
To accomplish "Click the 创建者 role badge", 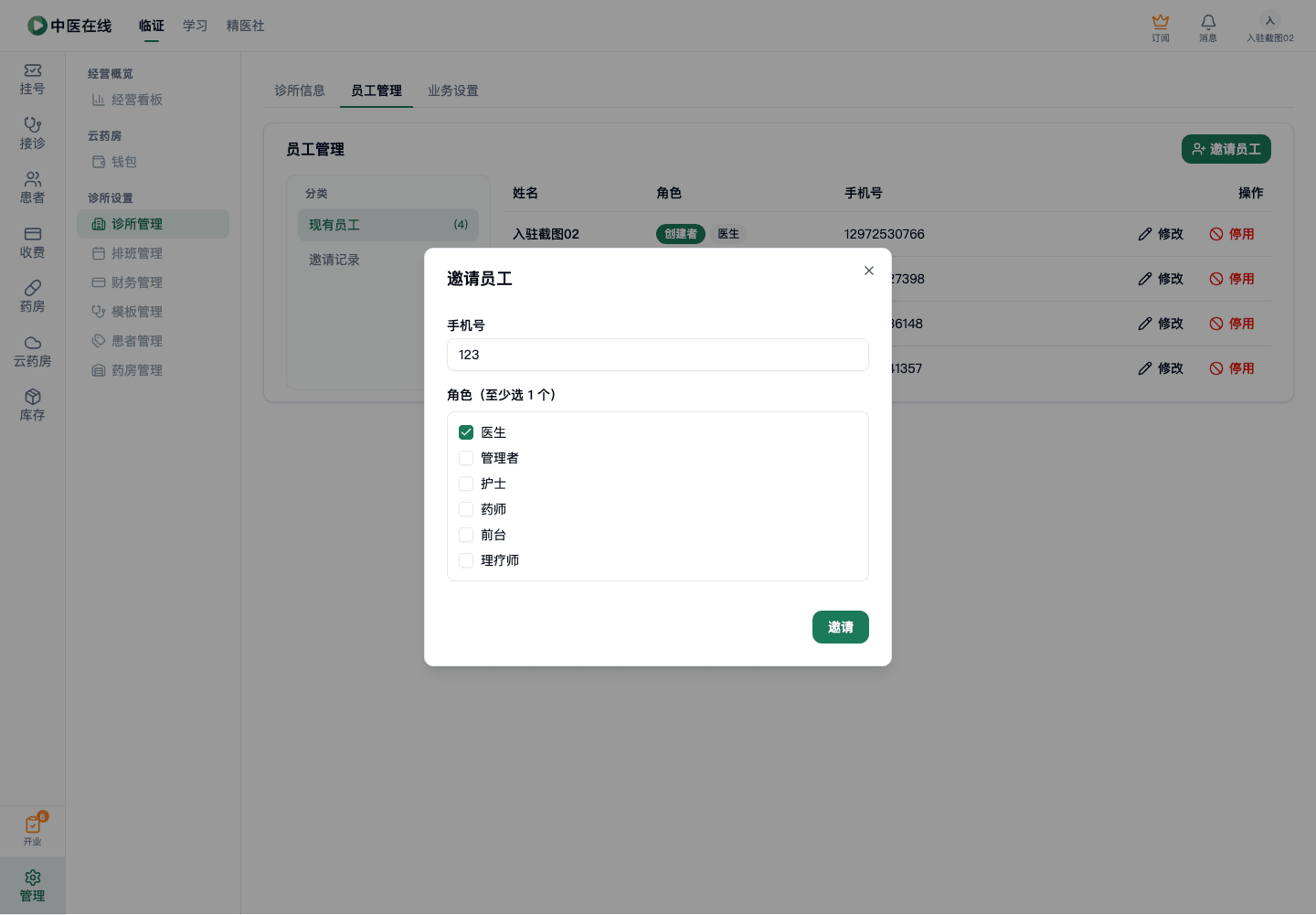I will [x=681, y=234].
